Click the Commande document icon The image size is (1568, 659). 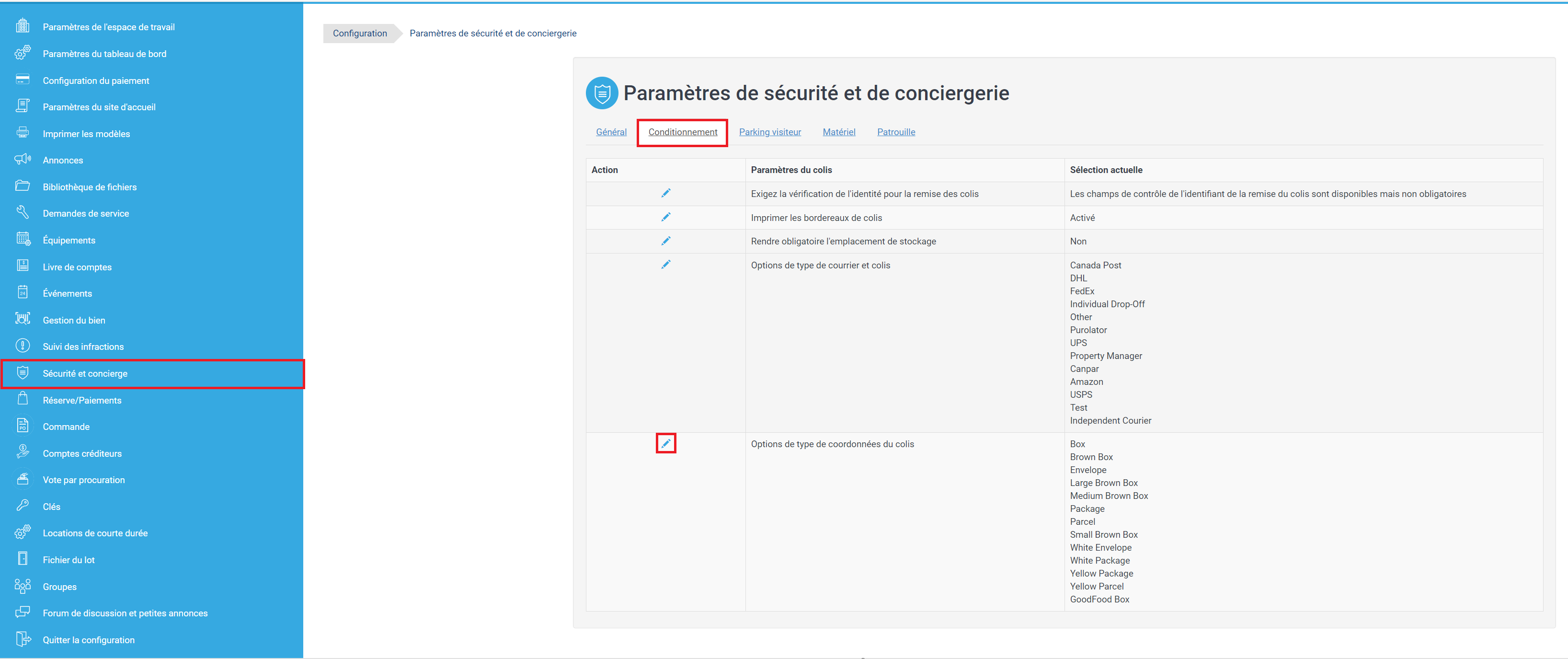(23, 426)
